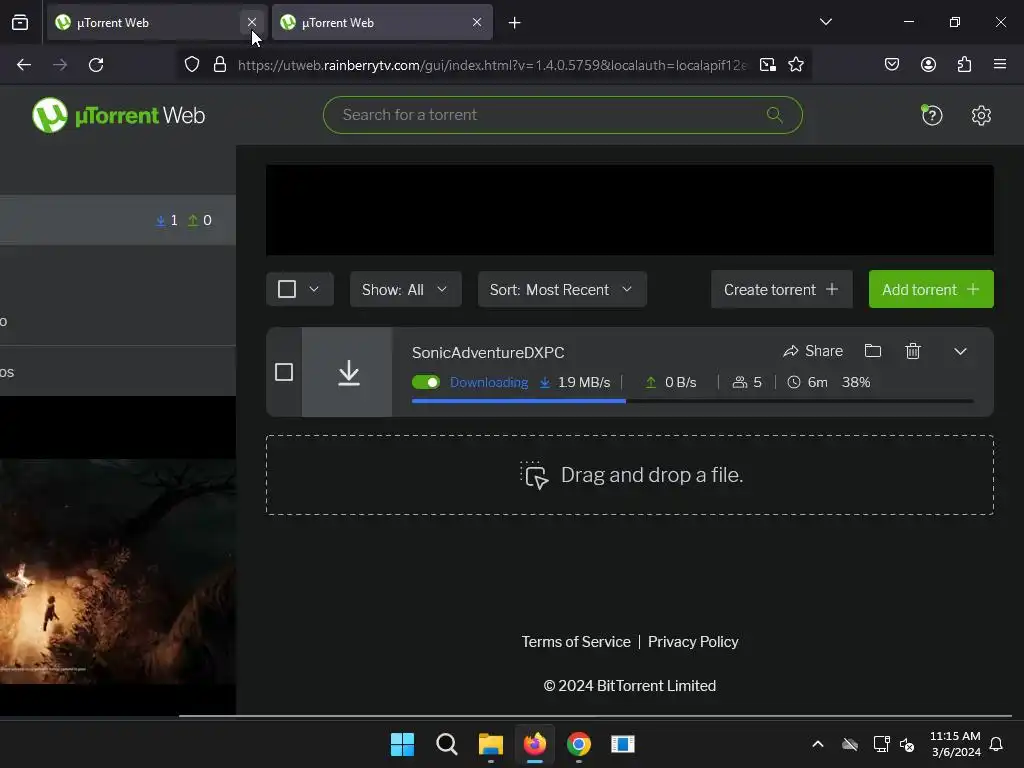1024x768 pixels.
Task: Click Create torrent button
Action: pos(782,289)
